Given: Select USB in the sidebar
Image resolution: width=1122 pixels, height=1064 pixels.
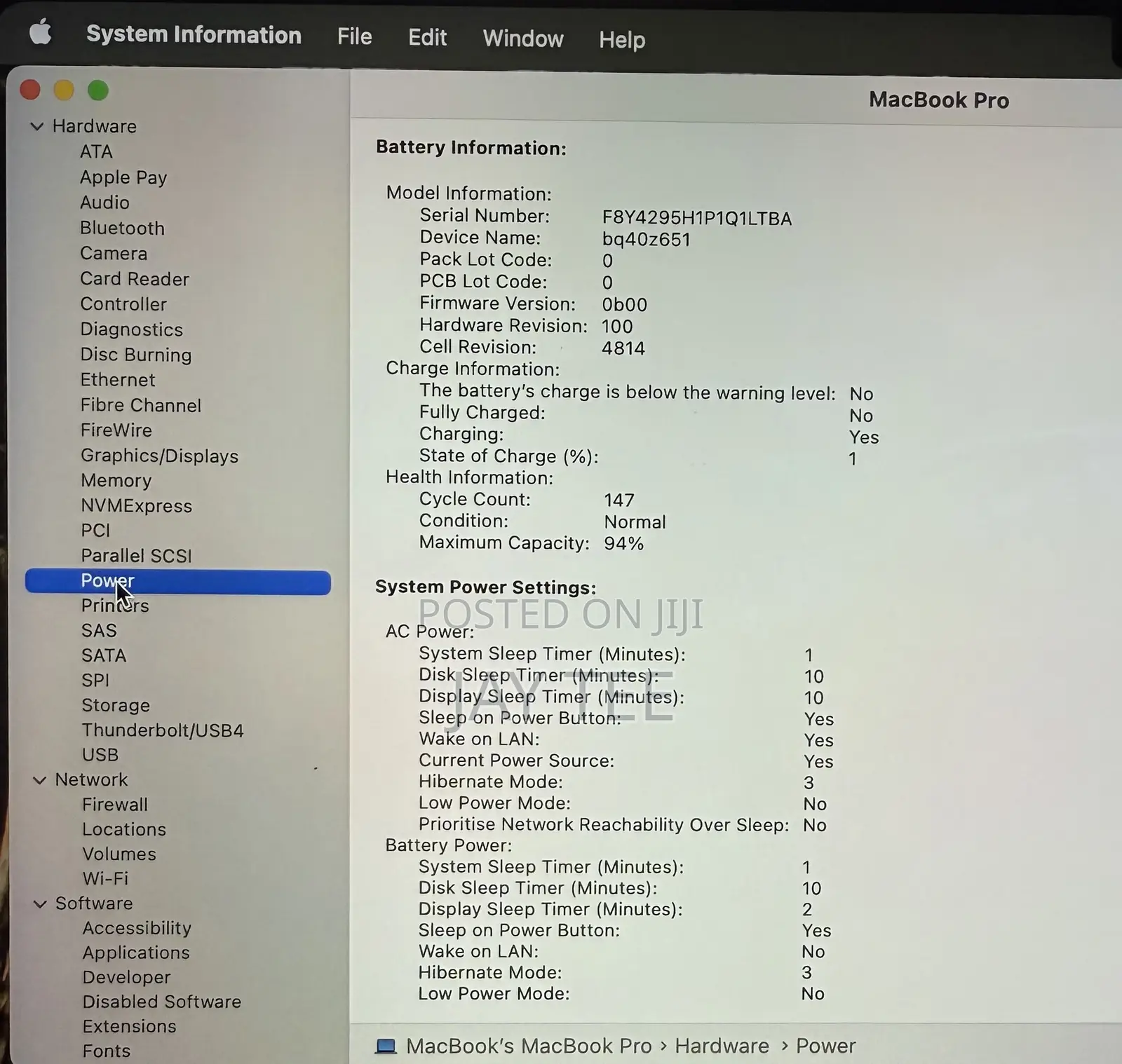Looking at the screenshot, I should 100,755.
